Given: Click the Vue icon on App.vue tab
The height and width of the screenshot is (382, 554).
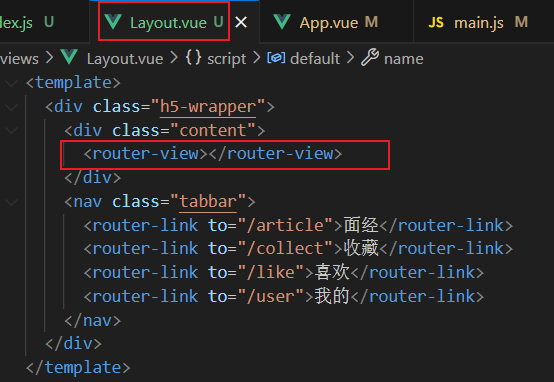Looking at the screenshot, I should point(282,22).
